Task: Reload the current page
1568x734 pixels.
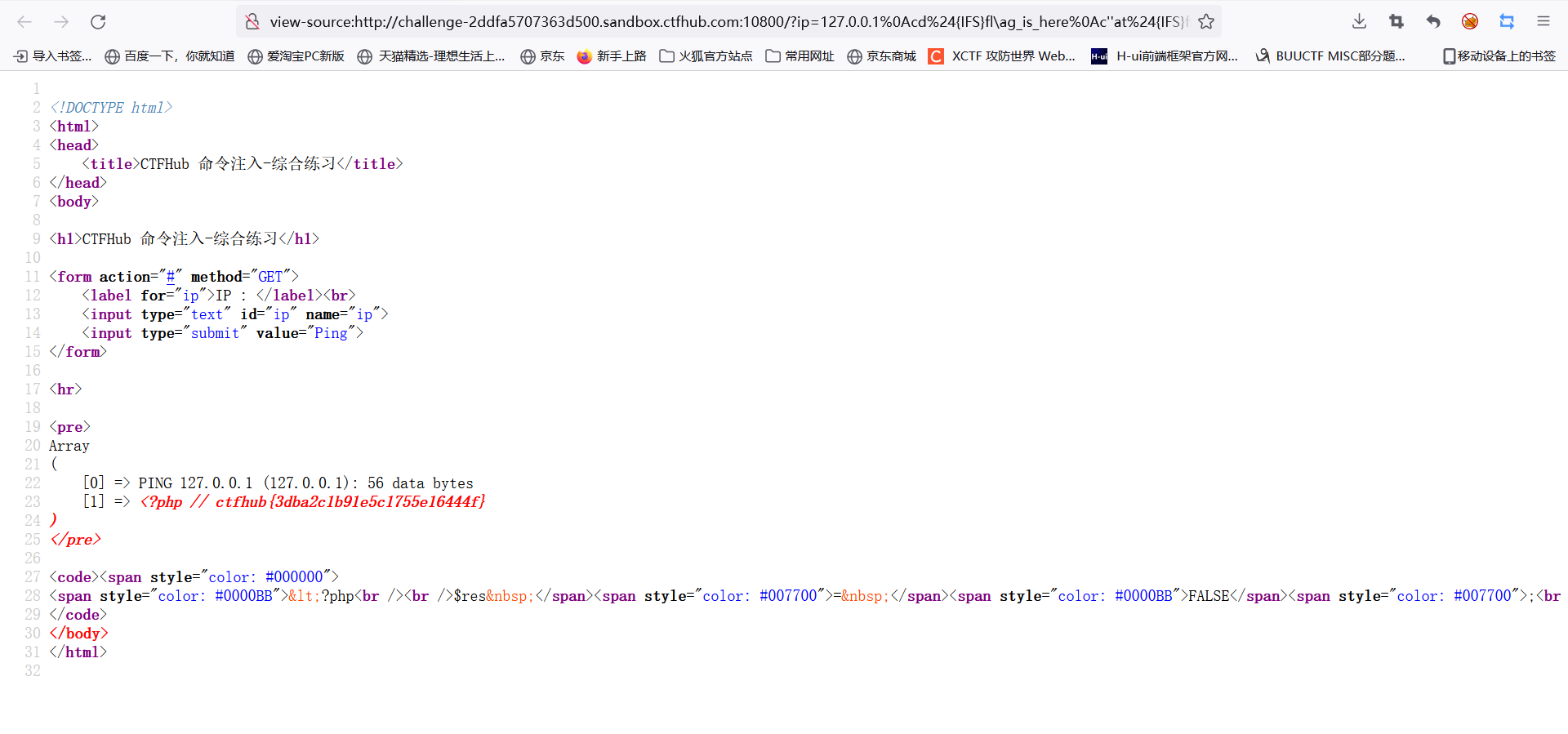Action: (x=98, y=22)
